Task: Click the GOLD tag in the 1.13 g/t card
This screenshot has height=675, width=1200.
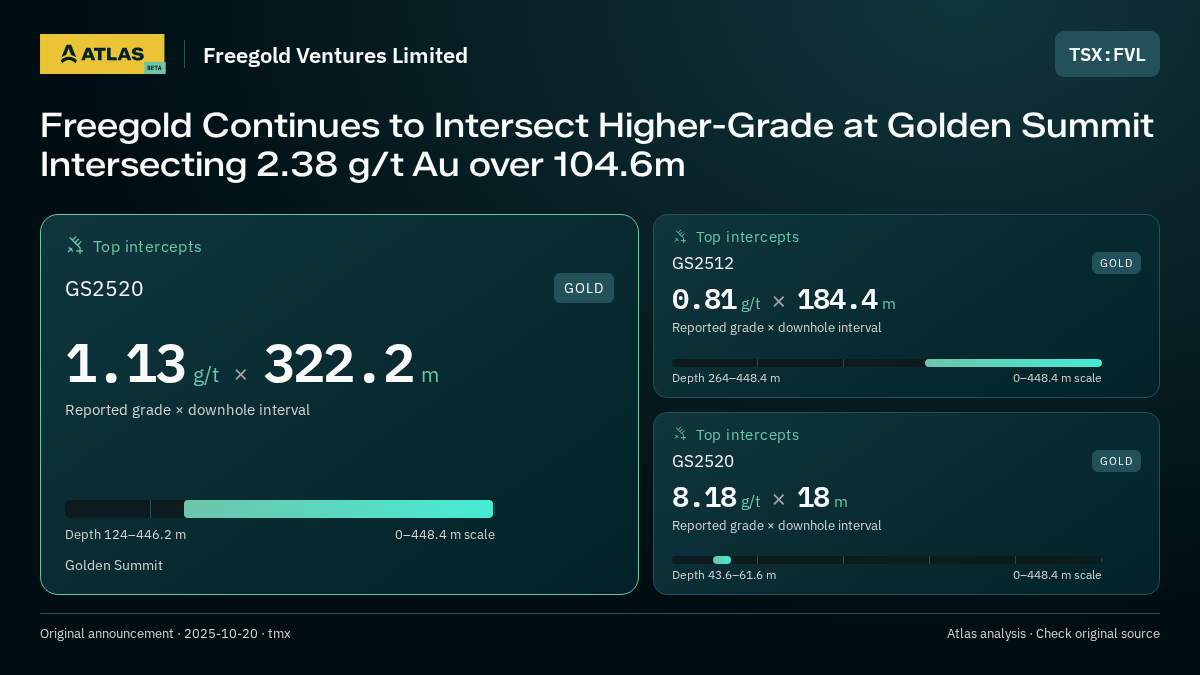Action: [x=584, y=288]
